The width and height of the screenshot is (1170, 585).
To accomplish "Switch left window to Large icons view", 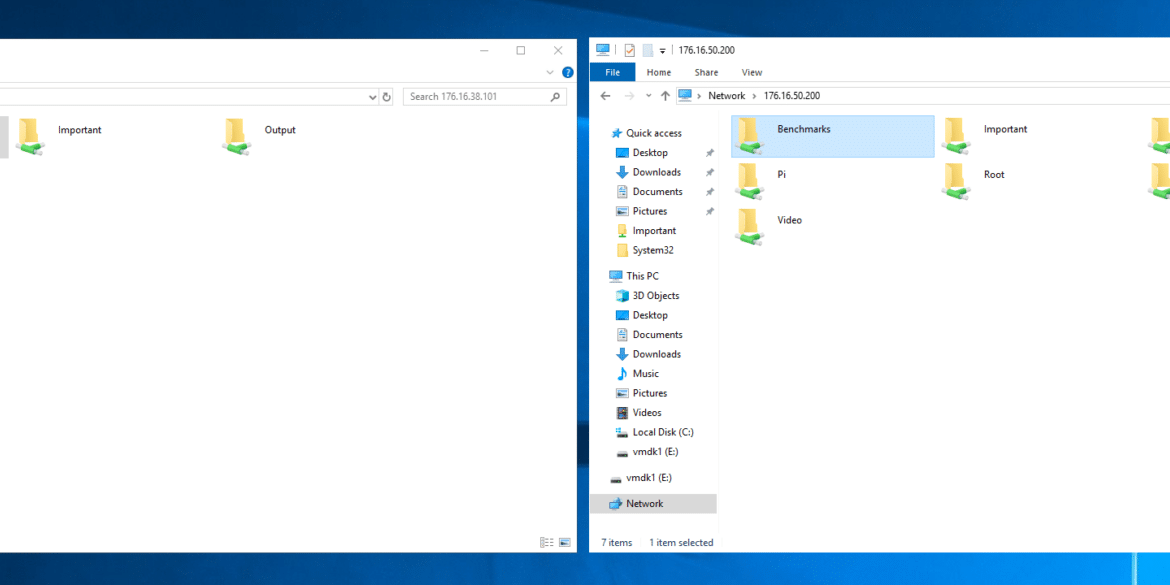I will point(565,542).
